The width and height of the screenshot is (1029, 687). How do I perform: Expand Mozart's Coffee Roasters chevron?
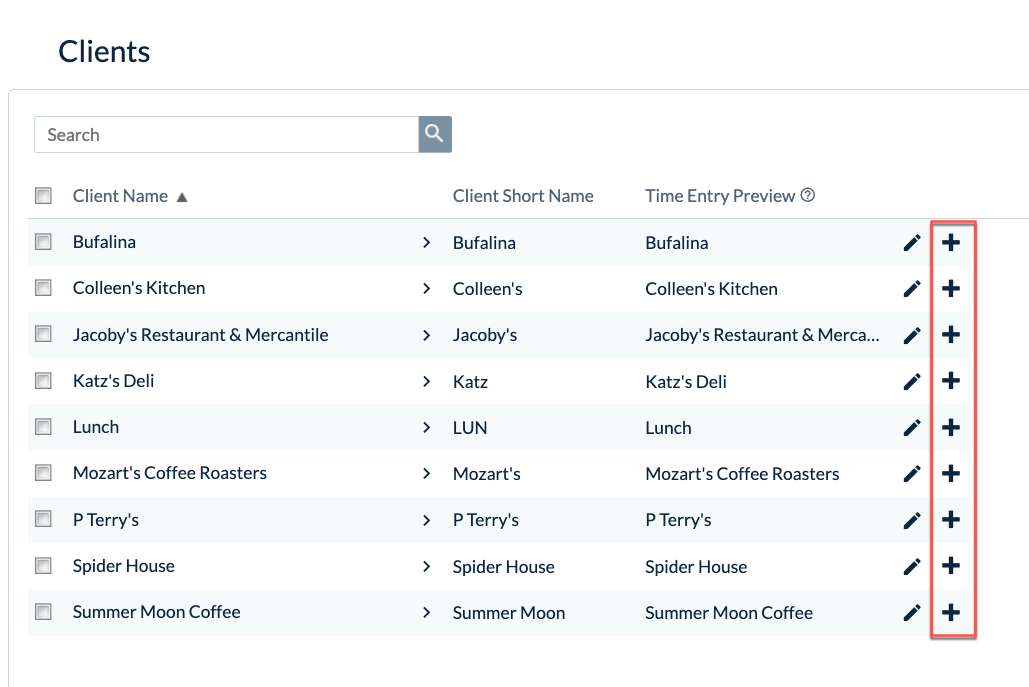[427, 474]
